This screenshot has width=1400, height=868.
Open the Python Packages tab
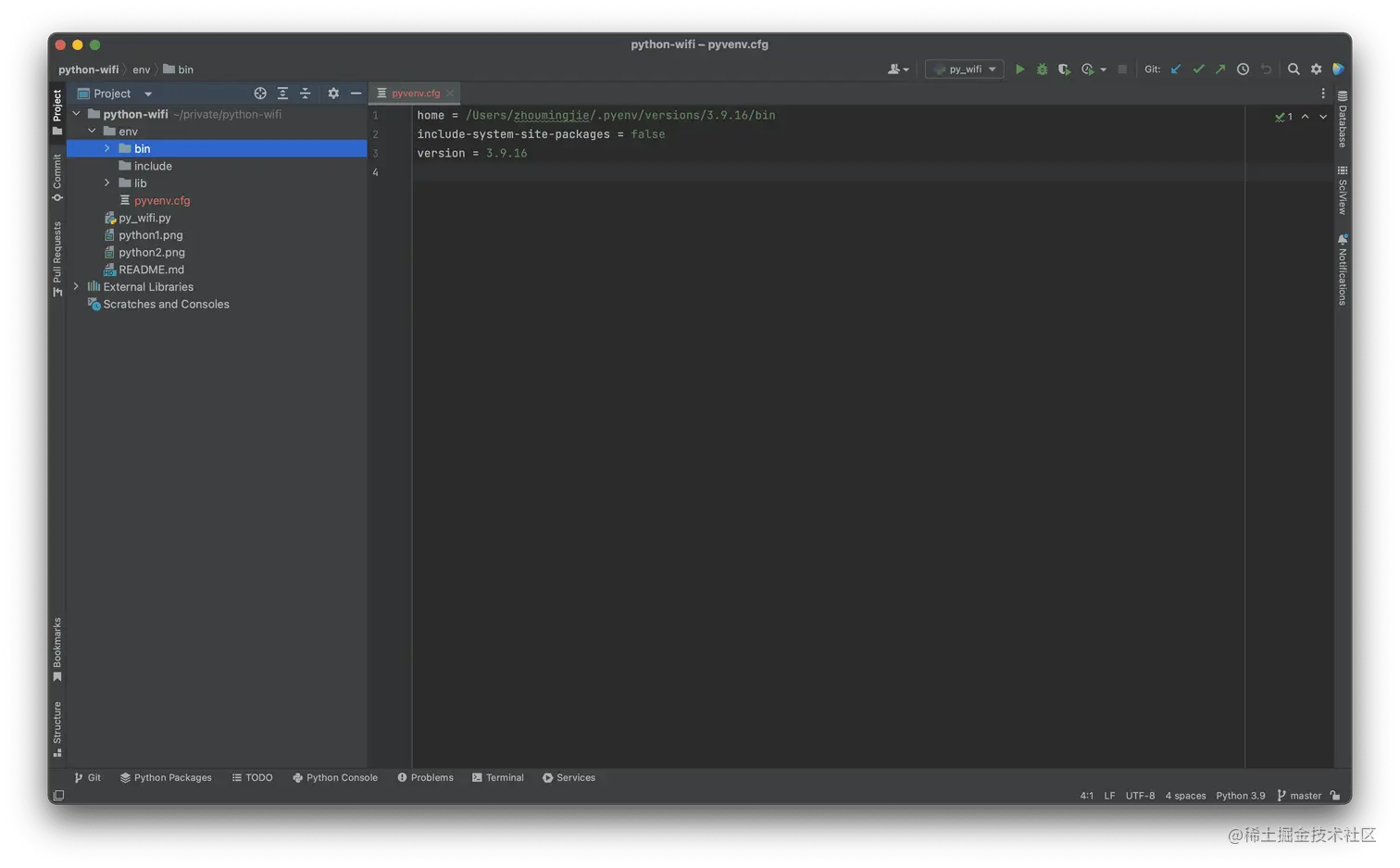click(x=166, y=778)
